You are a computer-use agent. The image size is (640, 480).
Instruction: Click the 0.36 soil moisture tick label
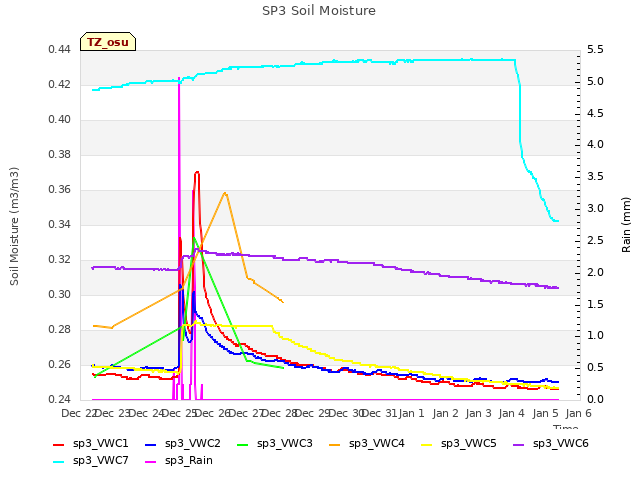tap(59, 190)
